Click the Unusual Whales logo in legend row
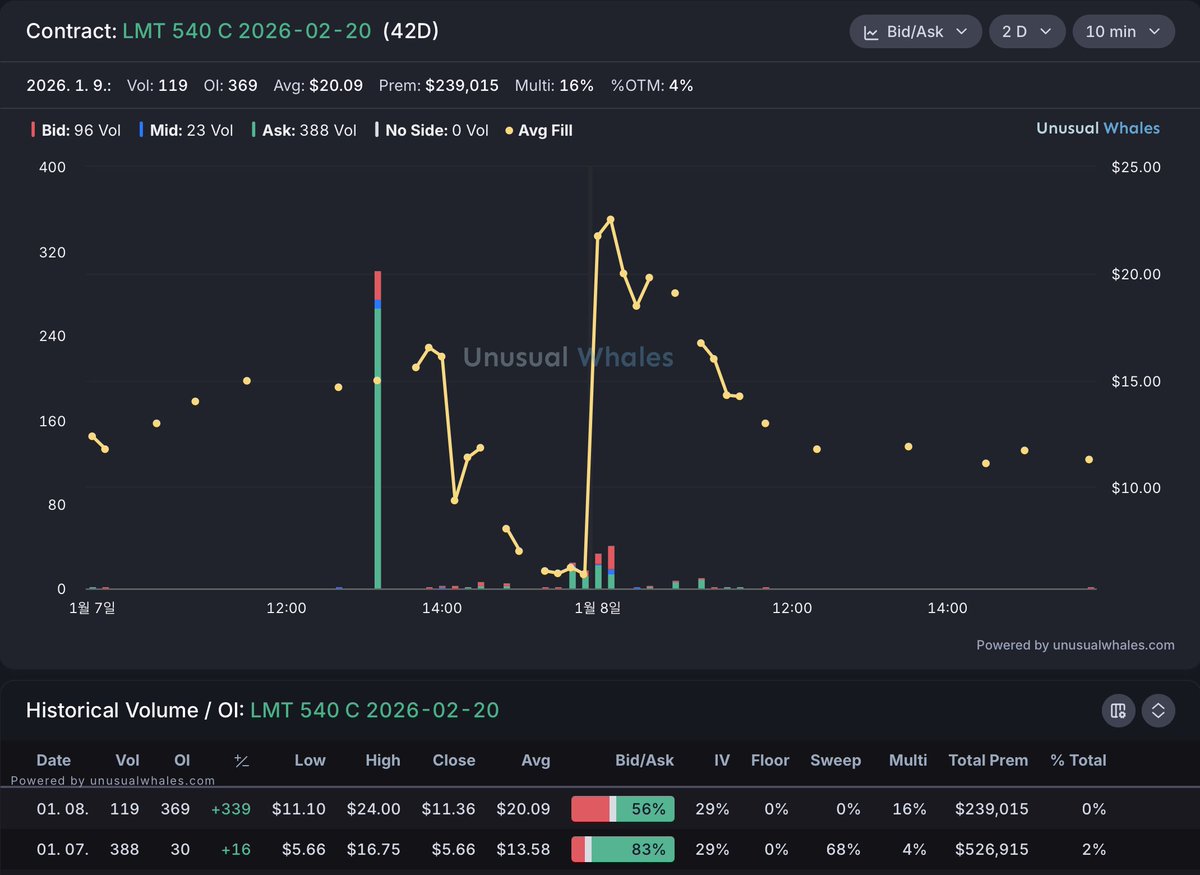The width and height of the screenshot is (1200, 875). [x=1098, y=128]
